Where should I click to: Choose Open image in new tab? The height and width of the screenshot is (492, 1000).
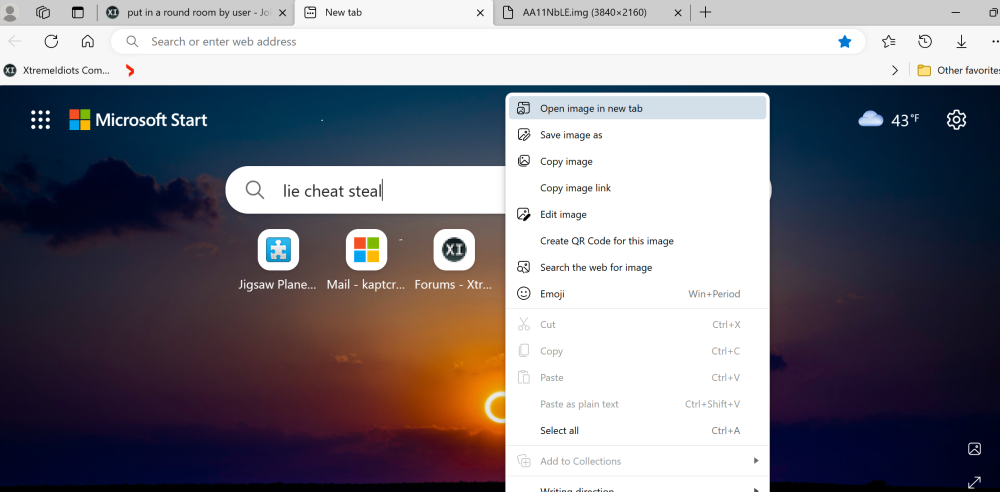coord(591,108)
